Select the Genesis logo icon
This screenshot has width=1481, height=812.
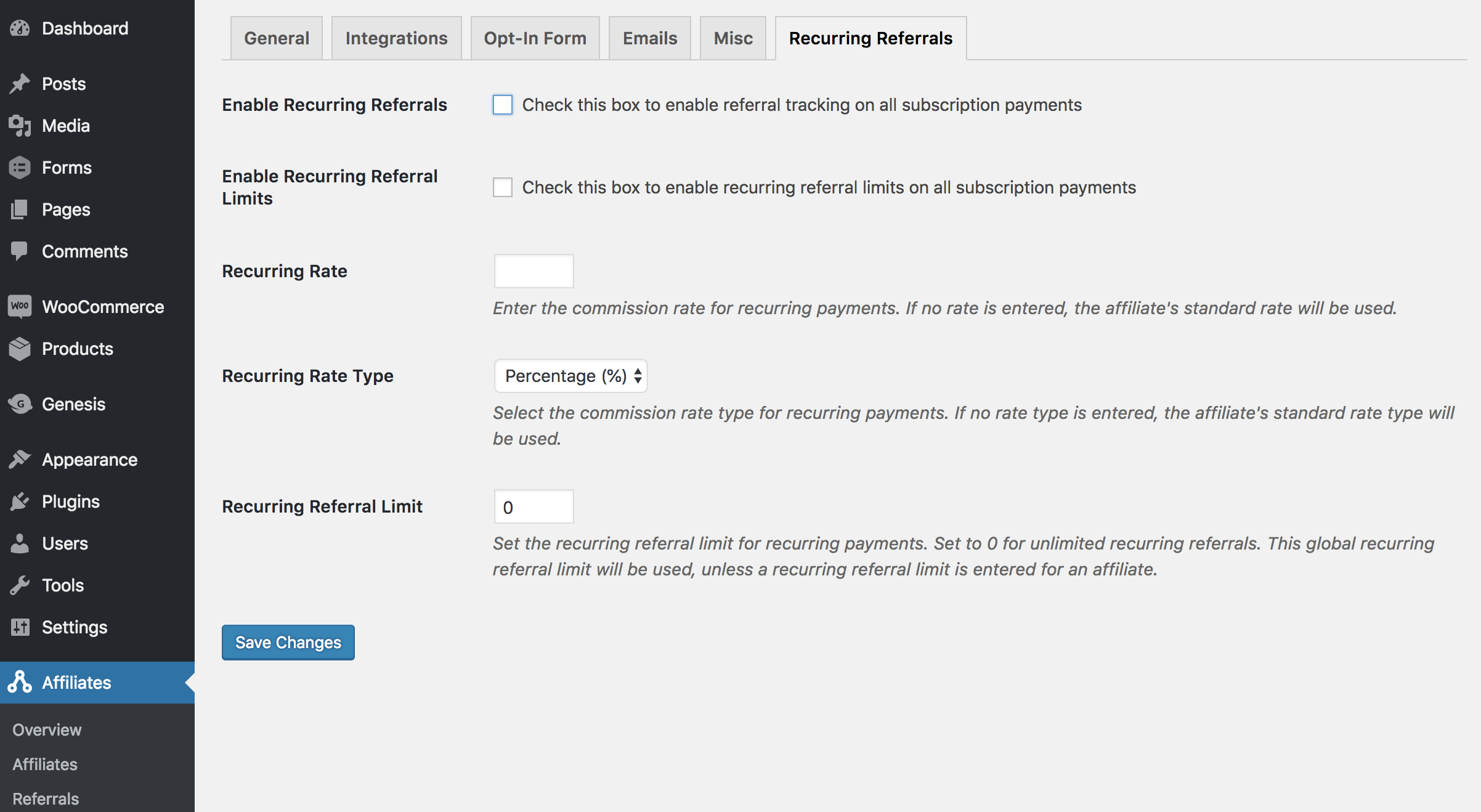pos(20,404)
